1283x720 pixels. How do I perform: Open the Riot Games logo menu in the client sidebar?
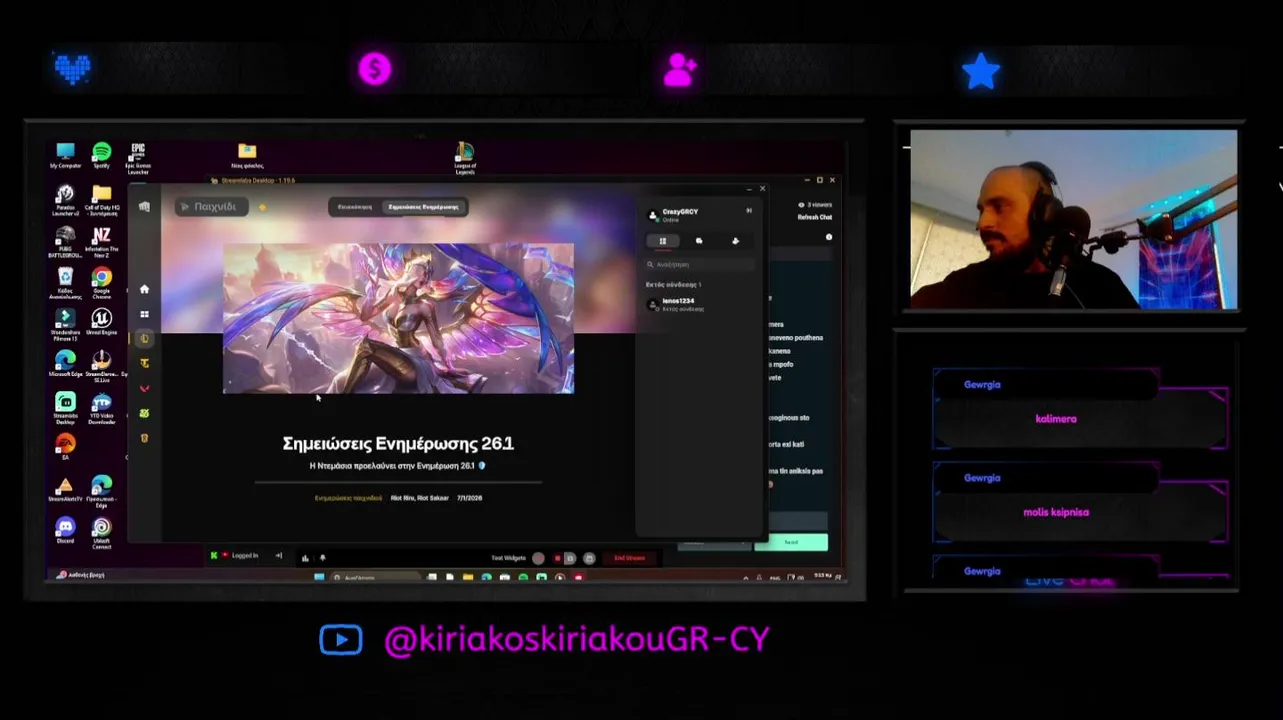144,207
